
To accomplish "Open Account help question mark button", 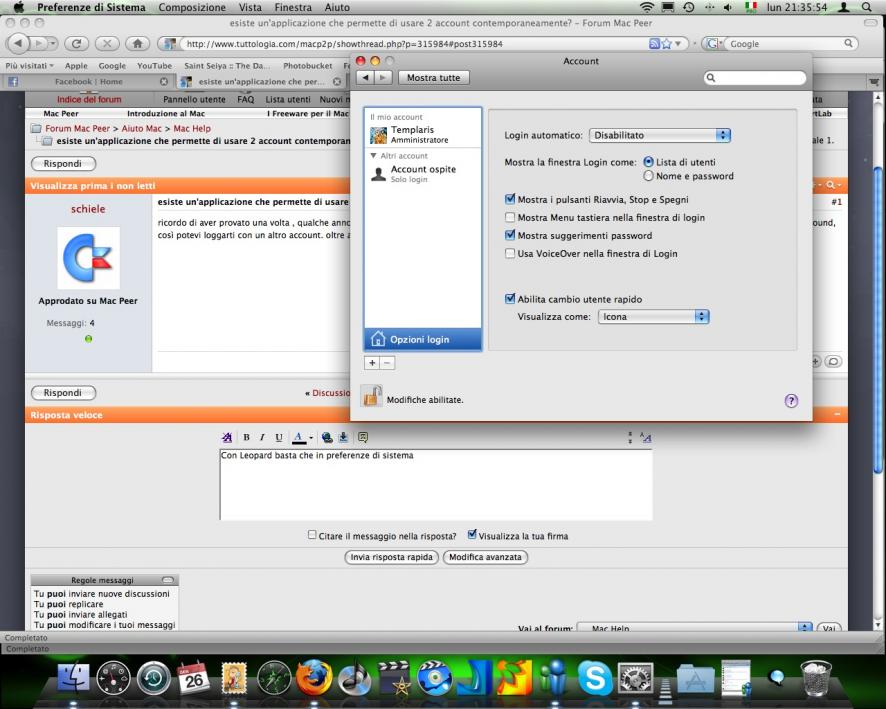I will click(x=791, y=401).
